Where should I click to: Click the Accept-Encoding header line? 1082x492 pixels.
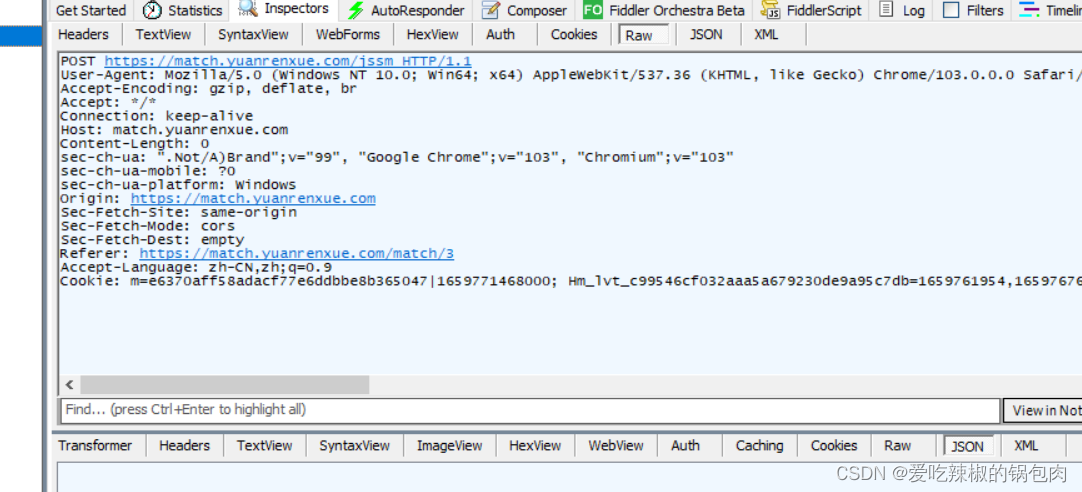click(x=209, y=89)
